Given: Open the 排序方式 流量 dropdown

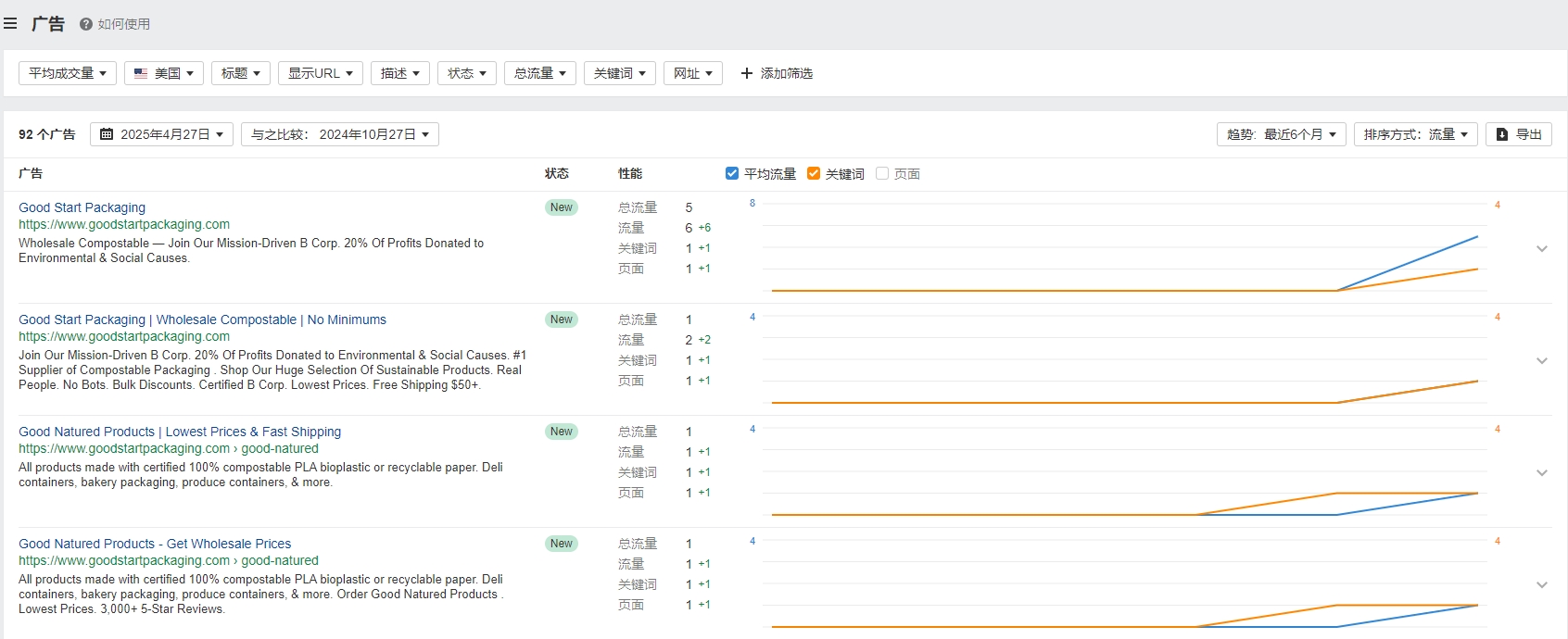Looking at the screenshot, I should point(1416,134).
